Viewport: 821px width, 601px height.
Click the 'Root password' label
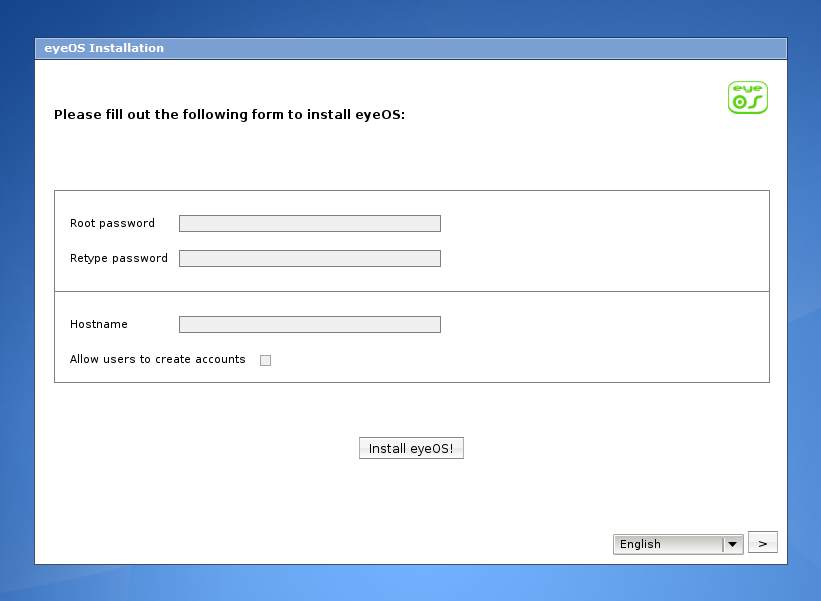coord(113,224)
